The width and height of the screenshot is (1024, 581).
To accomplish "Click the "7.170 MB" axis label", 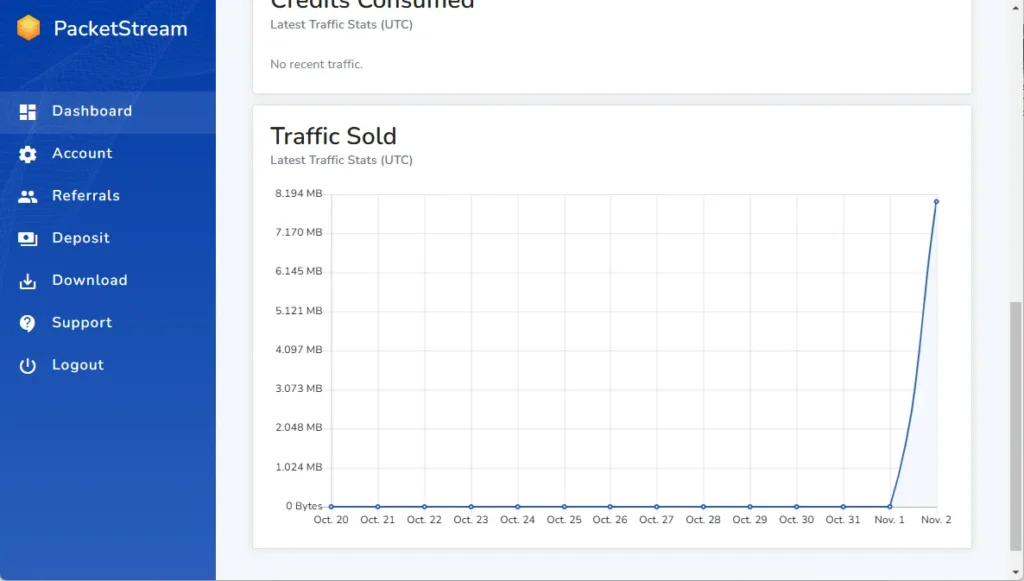I will click(x=298, y=232).
